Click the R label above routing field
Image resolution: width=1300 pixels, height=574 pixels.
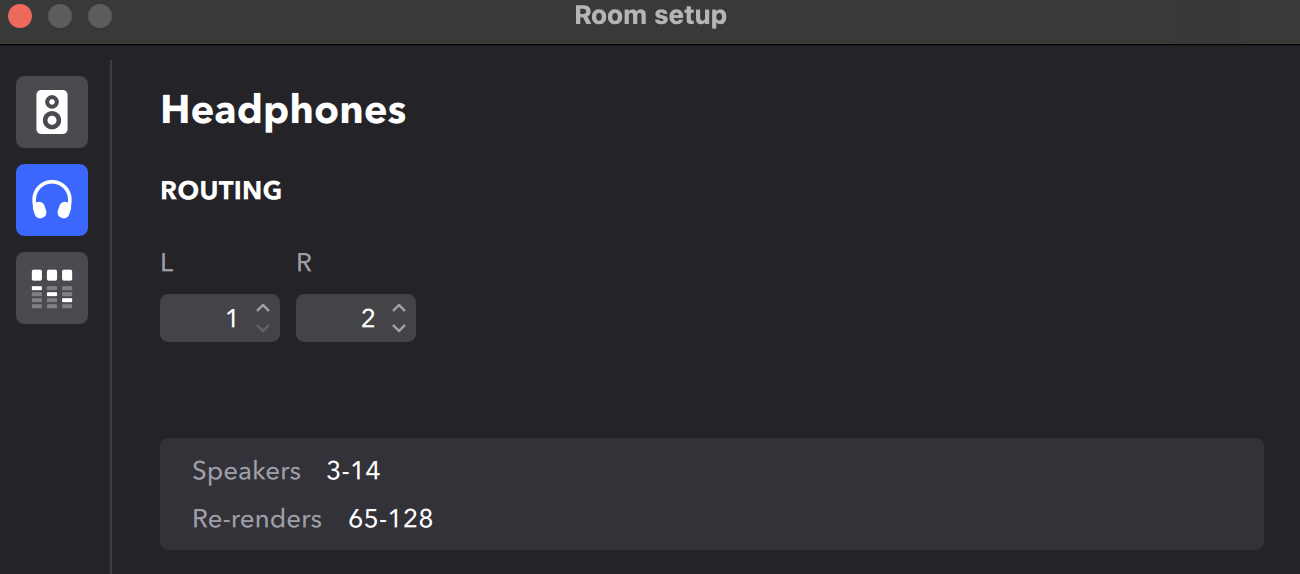[304, 263]
